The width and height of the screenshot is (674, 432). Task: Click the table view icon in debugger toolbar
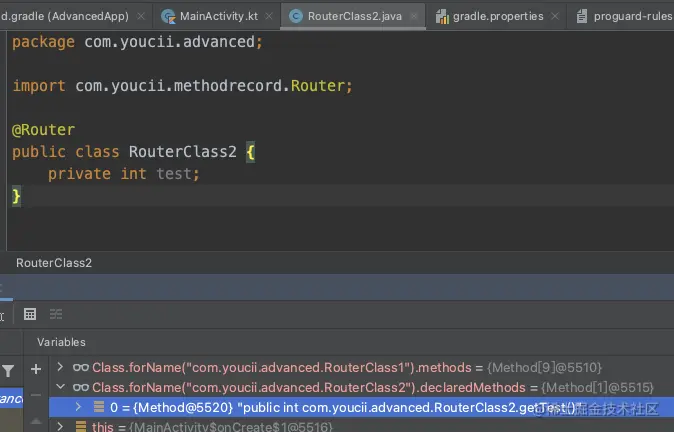[30, 314]
